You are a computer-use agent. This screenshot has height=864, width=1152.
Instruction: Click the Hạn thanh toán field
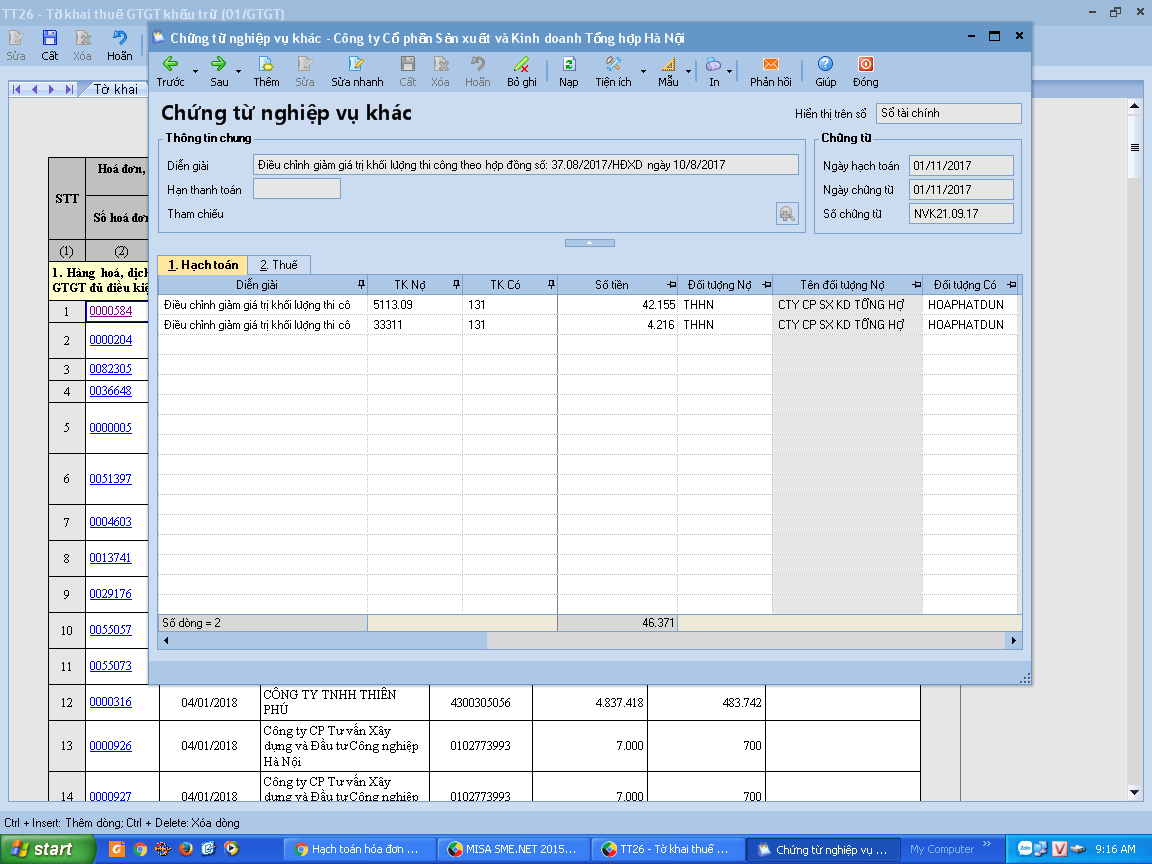pos(297,189)
